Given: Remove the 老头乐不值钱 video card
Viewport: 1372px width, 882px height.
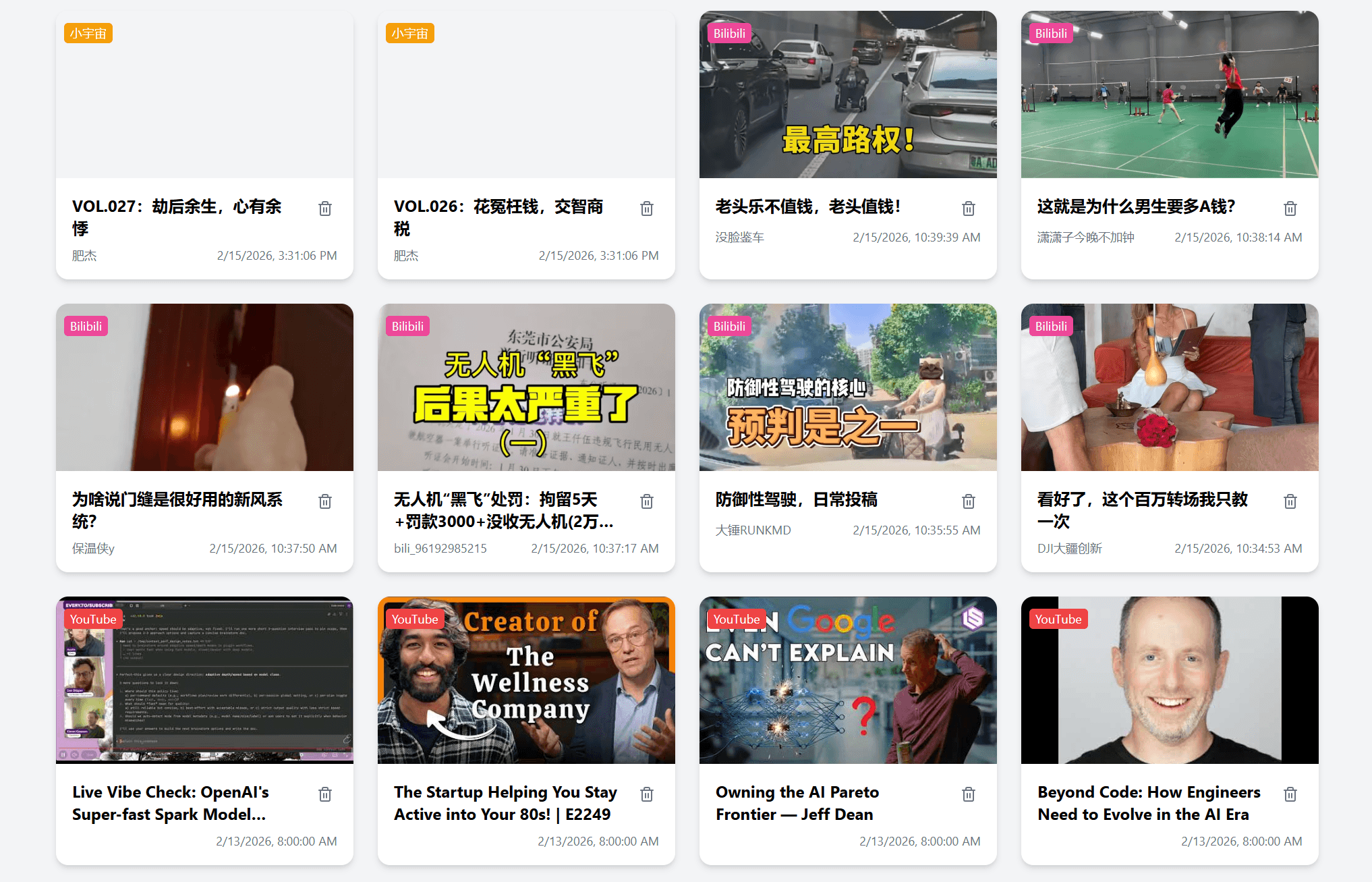Looking at the screenshot, I should coord(969,209).
